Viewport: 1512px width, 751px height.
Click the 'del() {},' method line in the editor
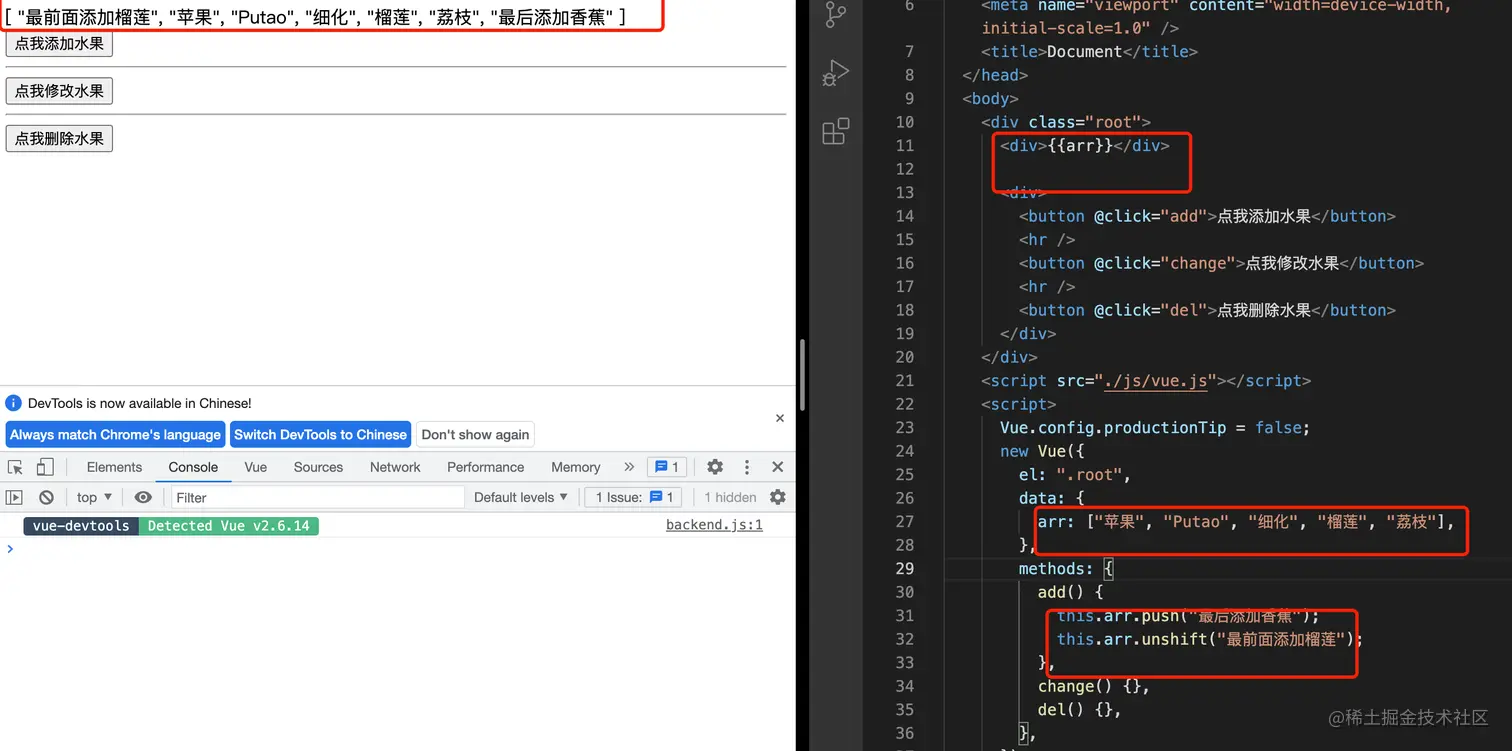1080,710
